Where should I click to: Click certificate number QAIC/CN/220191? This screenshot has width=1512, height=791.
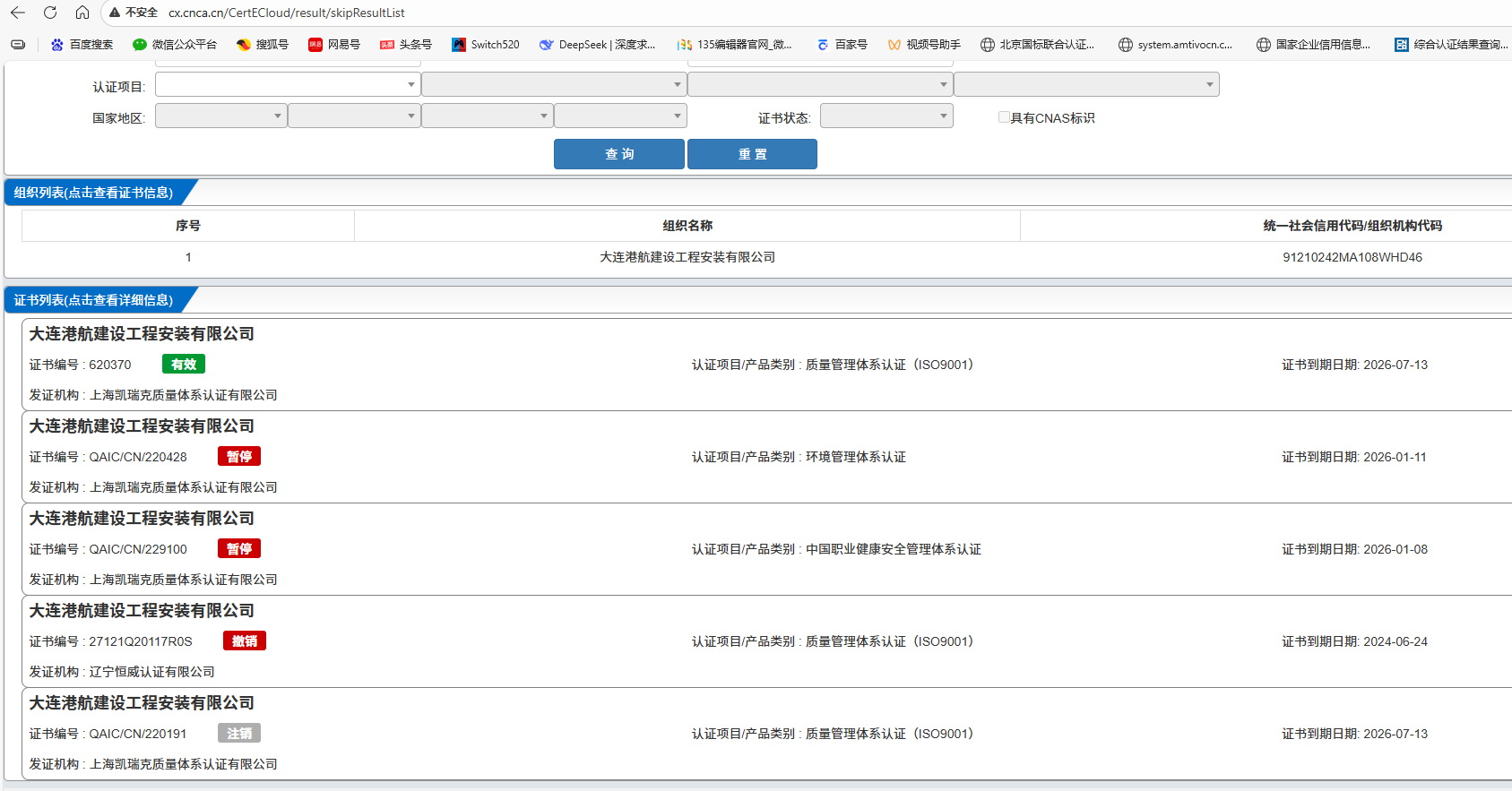[138, 734]
